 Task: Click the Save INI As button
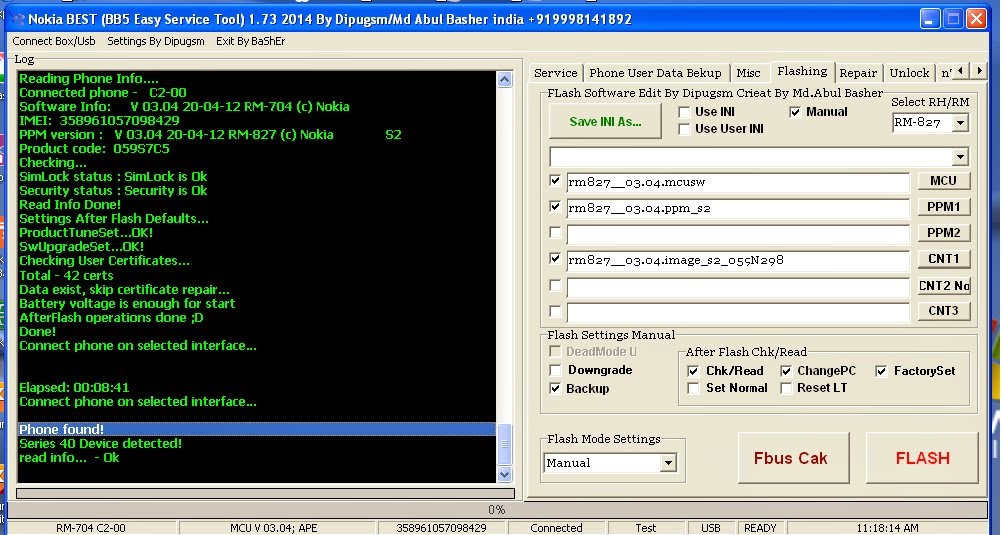click(605, 121)
